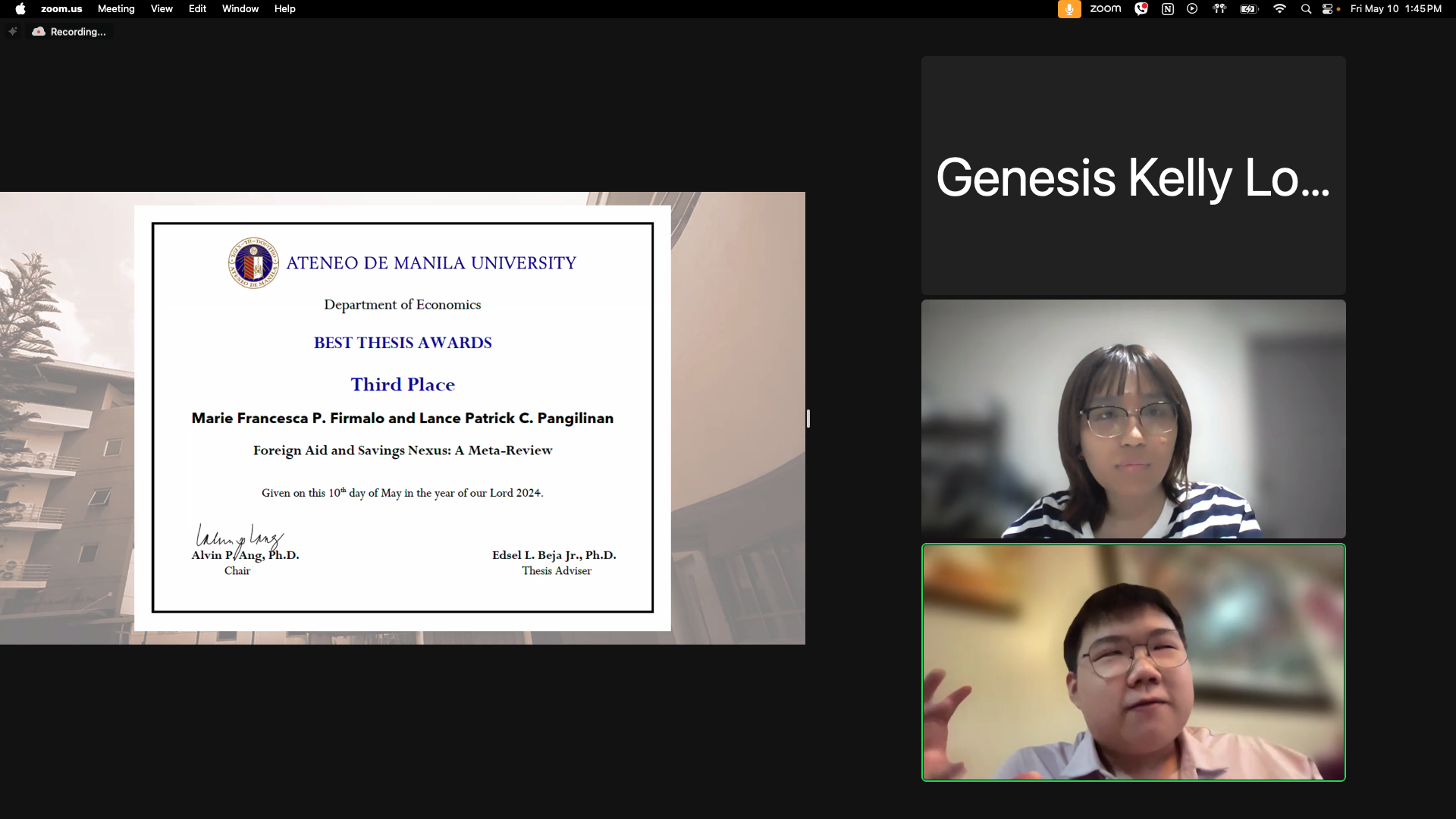Image resolution: width=1456 pixels, height=819 pixels.
Task: Click the zoom status menu bar item
Action: tap(1105, 9)
